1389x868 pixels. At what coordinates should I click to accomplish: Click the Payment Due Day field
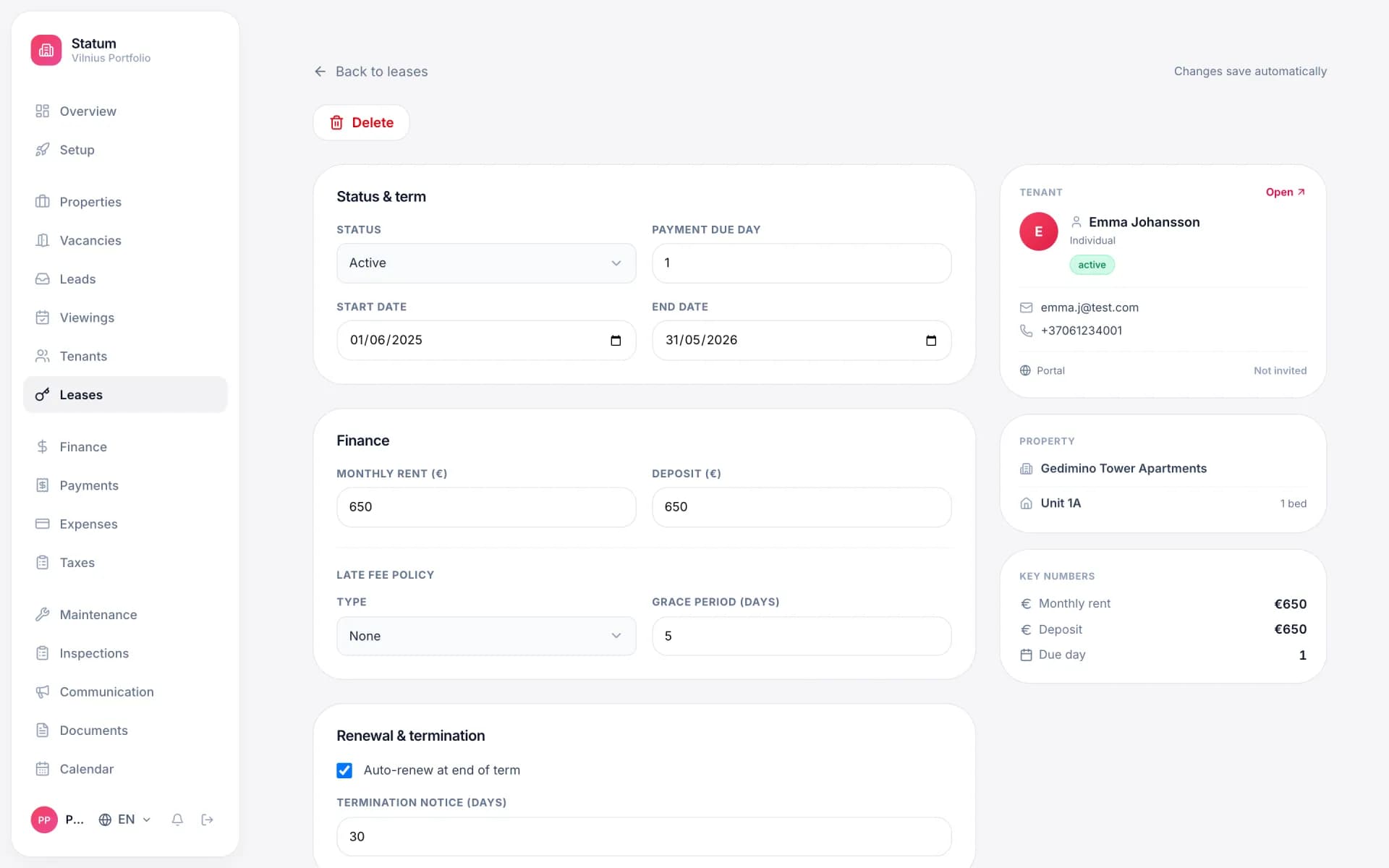802,263
